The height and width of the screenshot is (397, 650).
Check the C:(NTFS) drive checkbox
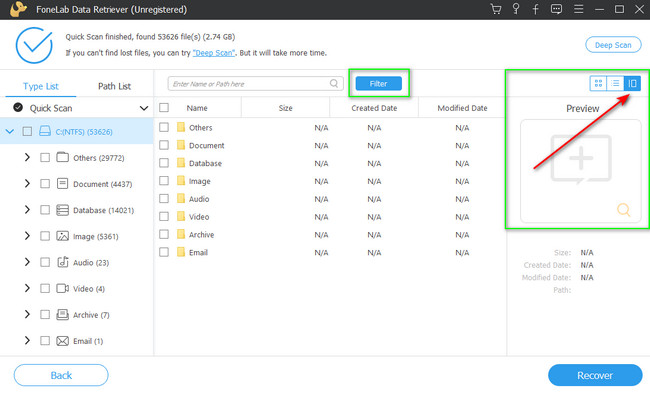tap(27, 131)
